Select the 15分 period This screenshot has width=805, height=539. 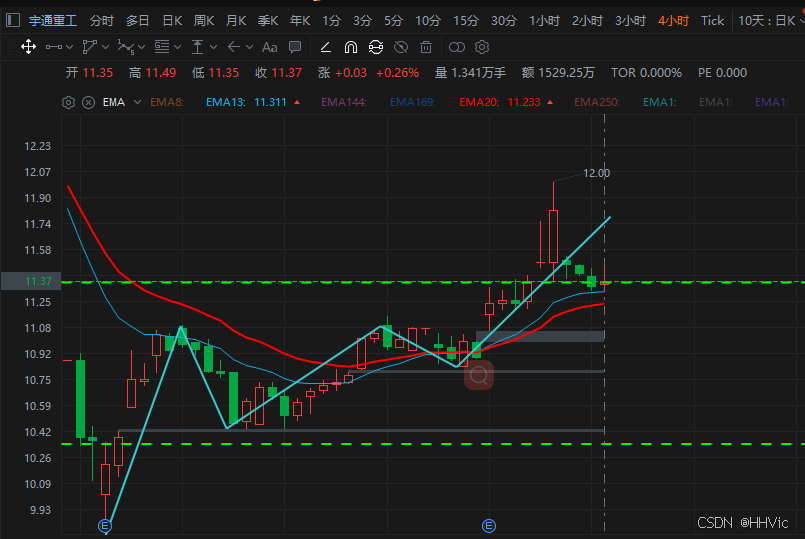pos(466,21)
